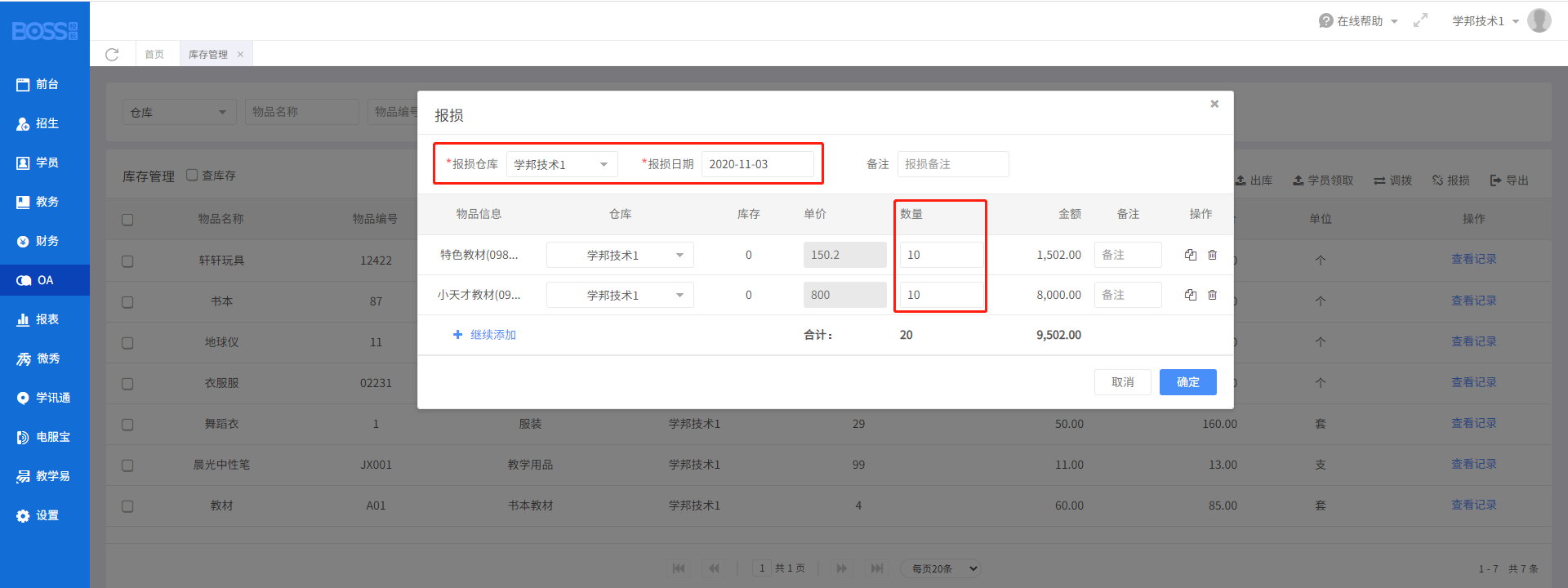This screenshot has width=1568, height=588.
Task: Edit quantity for 小天才教材 row
Action: [942, 295]
